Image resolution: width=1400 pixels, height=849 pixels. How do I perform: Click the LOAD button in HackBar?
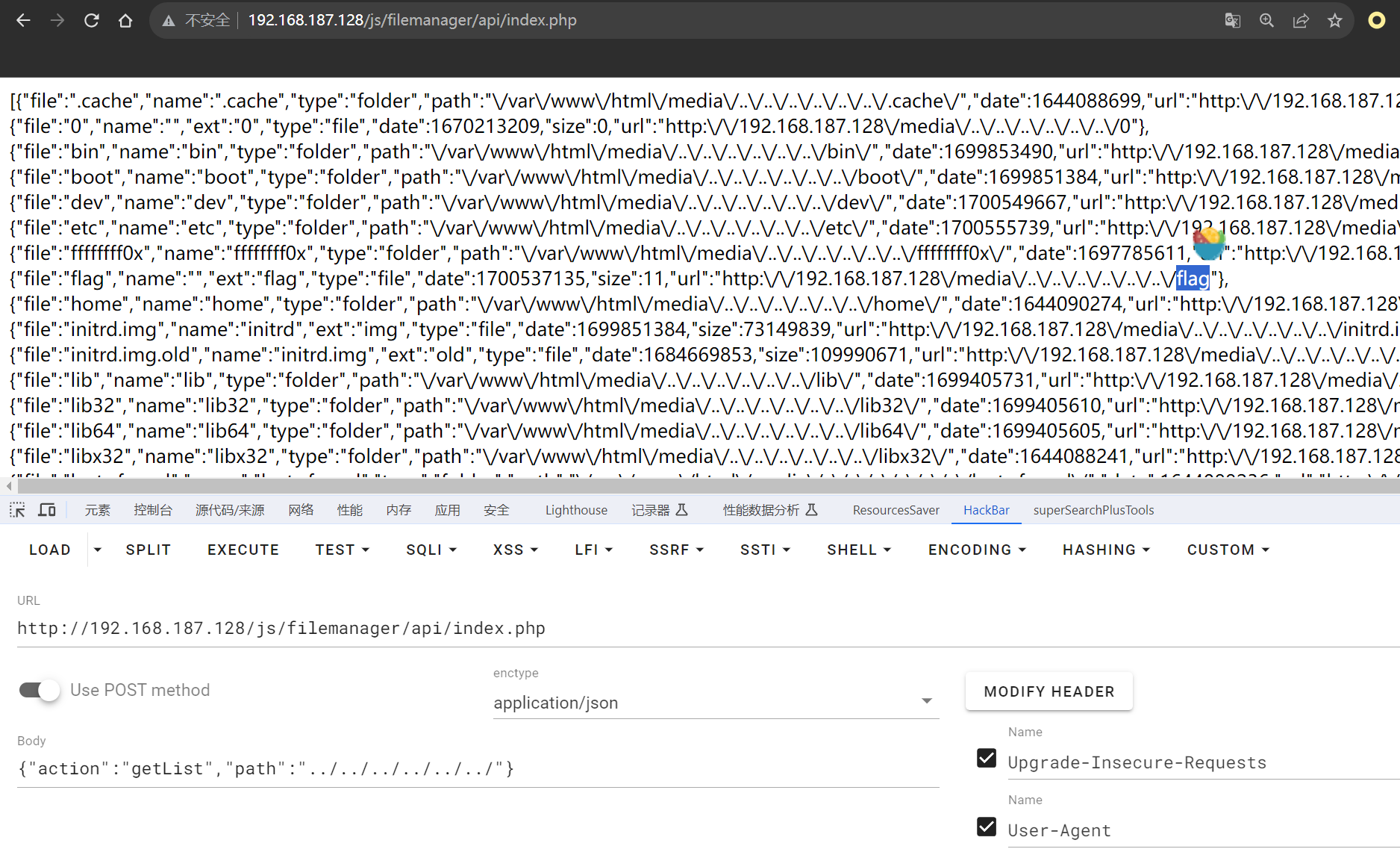[50, 550]
